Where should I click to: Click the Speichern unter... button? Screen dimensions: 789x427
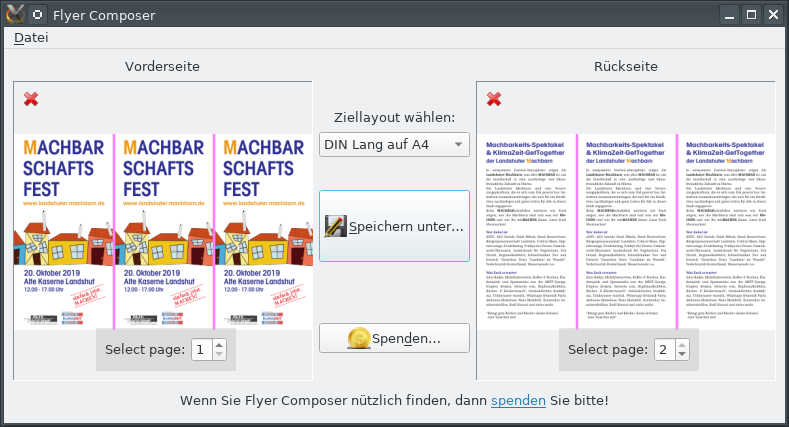(x=394, y=226)
